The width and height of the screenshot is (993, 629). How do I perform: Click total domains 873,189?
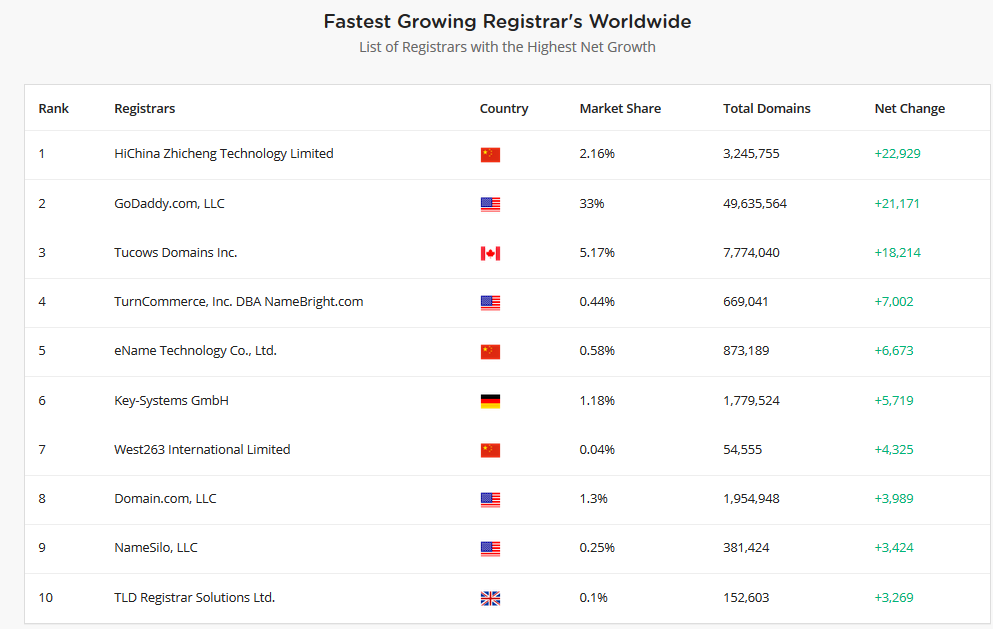[x=746, y=350]
